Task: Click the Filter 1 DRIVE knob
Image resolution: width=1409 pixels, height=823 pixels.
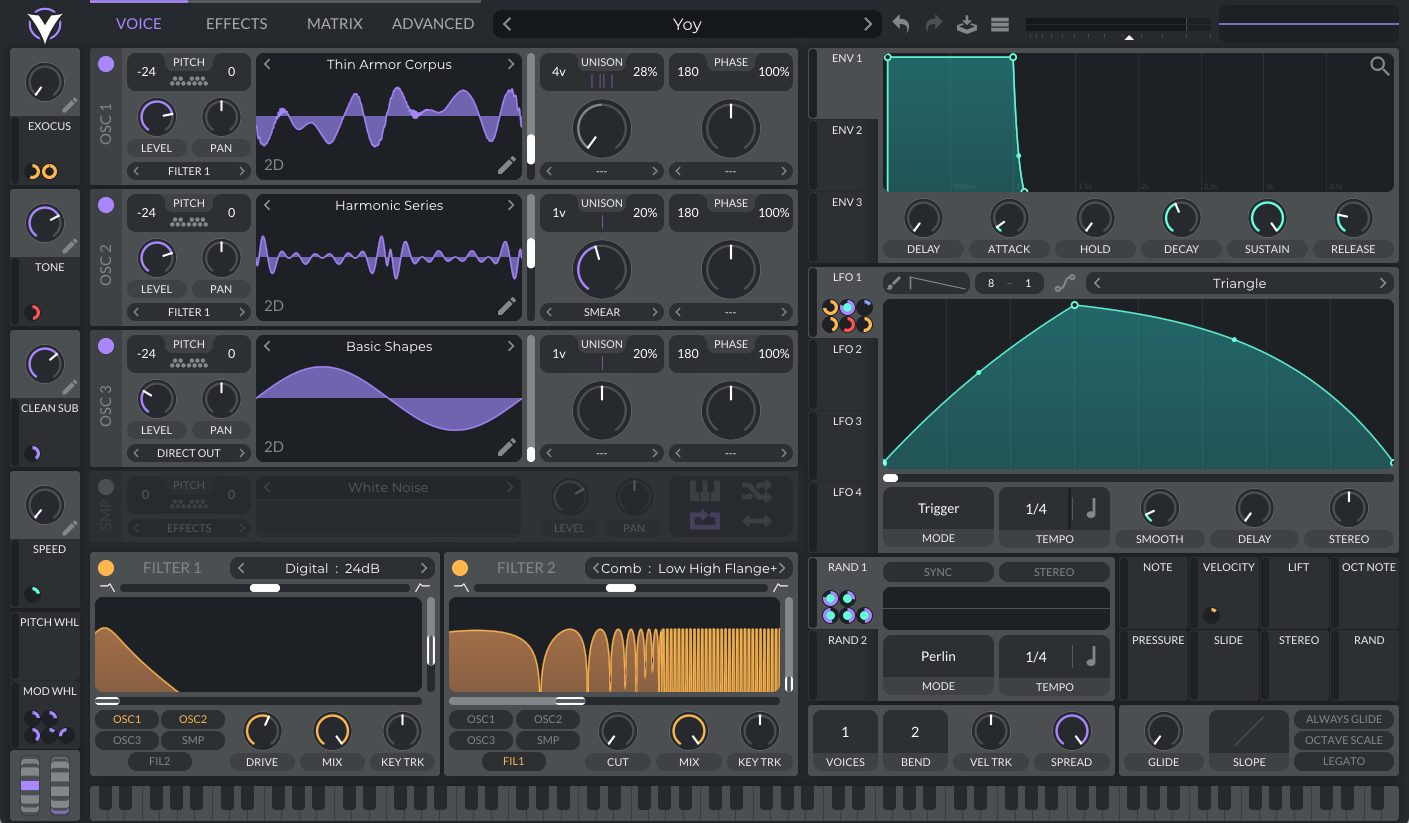Action: click(261, 731)
